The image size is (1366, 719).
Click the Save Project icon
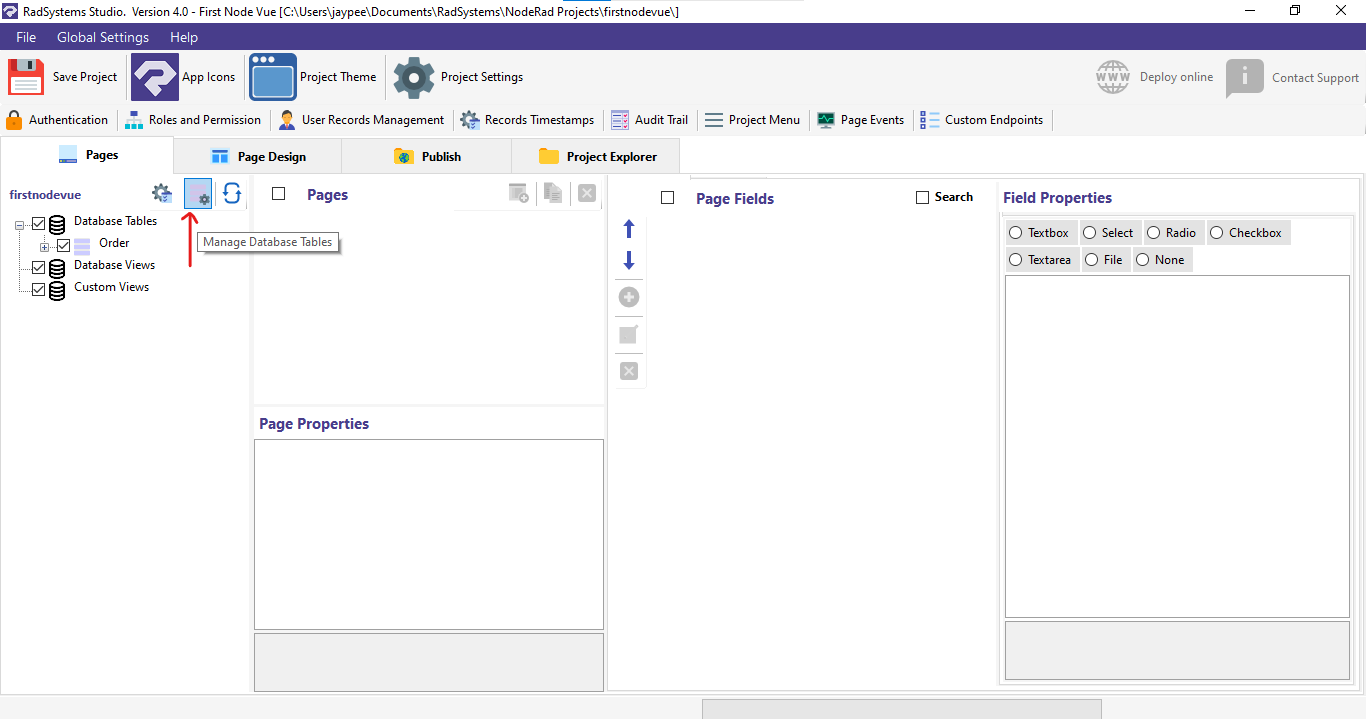25,76
